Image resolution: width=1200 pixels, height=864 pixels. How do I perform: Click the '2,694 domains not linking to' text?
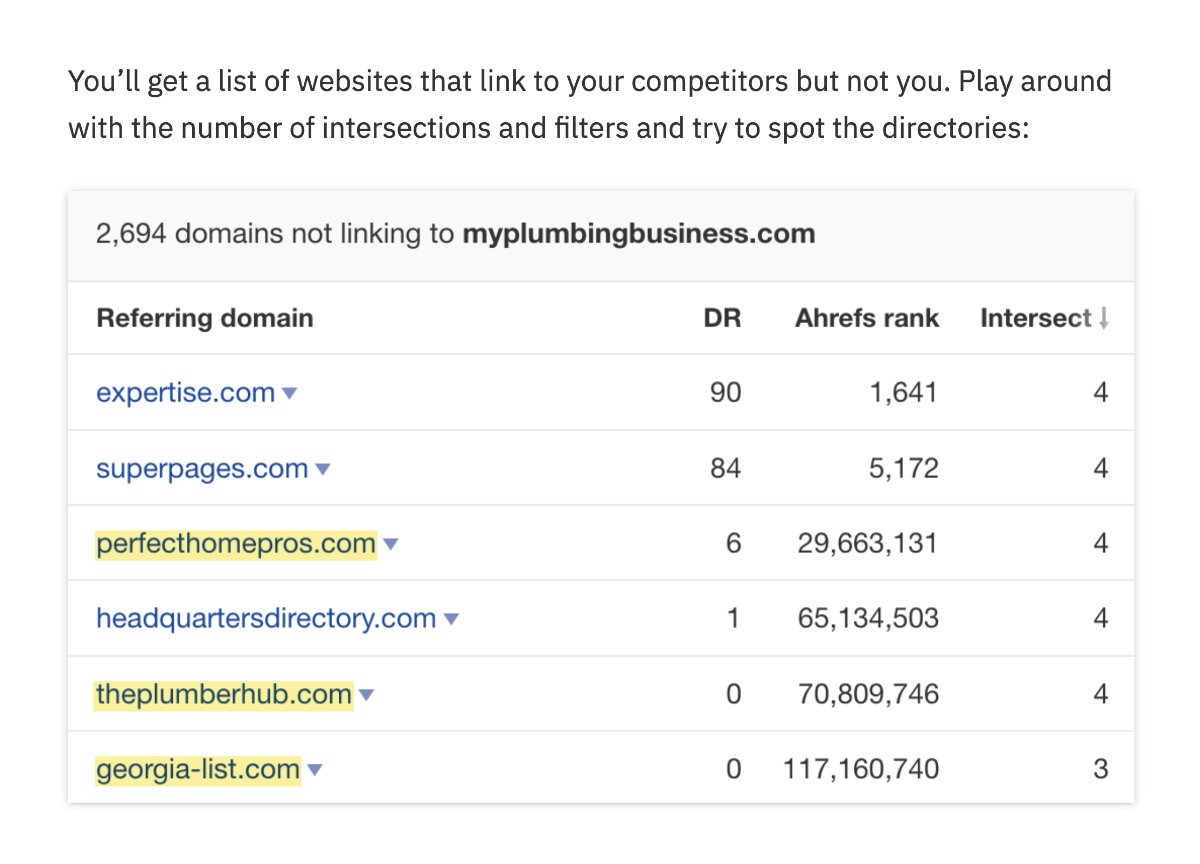click(275, 235)
